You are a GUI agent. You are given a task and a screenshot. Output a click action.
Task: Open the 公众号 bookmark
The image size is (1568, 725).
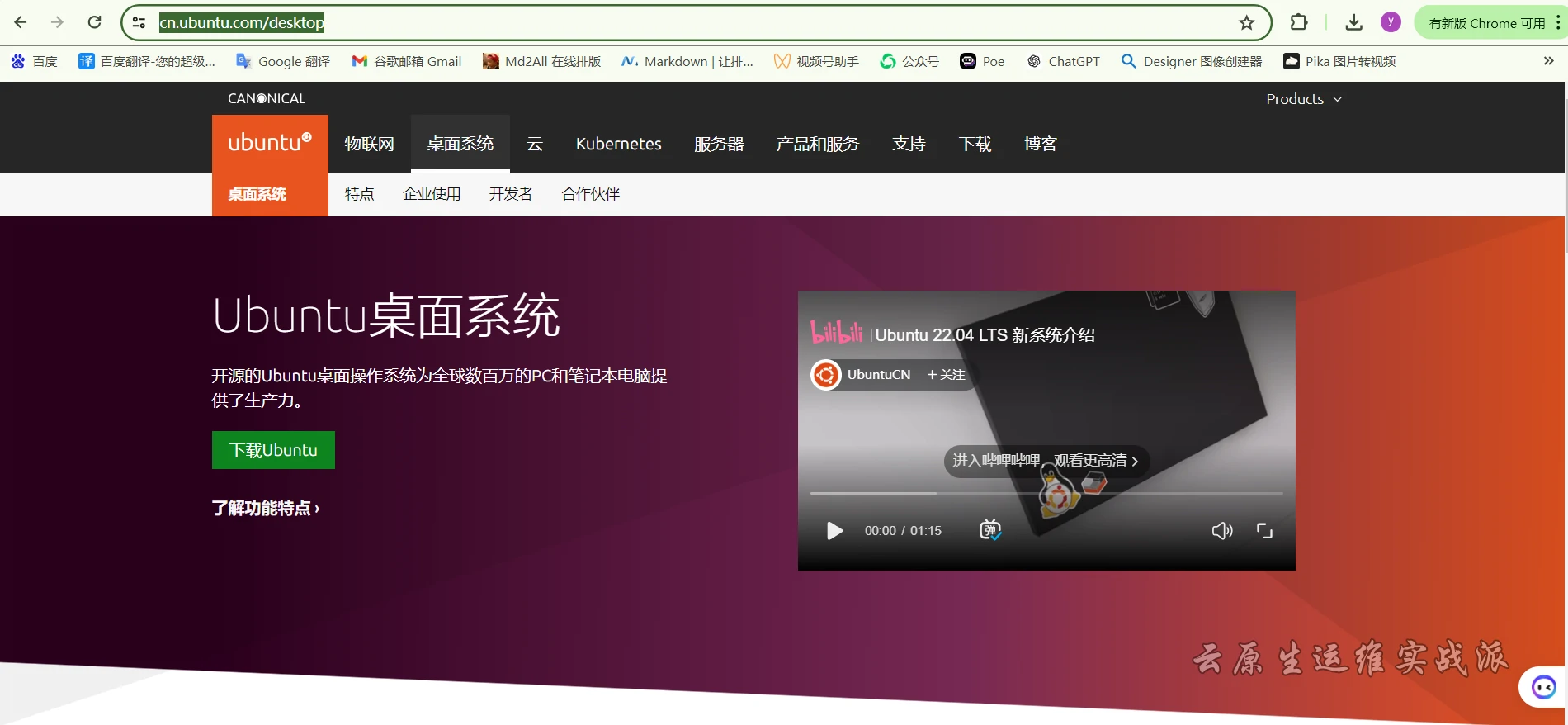(x=909, y=61)
